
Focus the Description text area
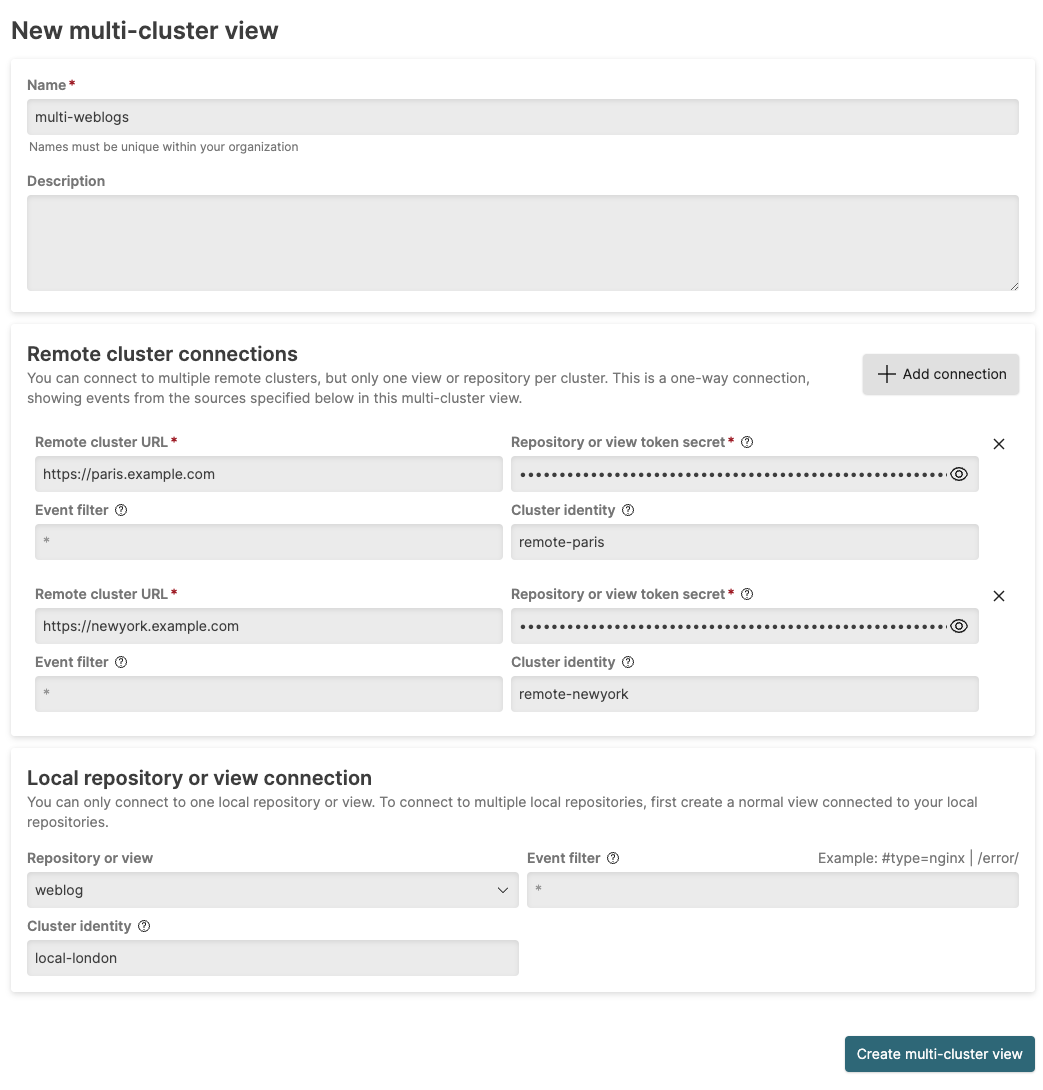point(522,243)
